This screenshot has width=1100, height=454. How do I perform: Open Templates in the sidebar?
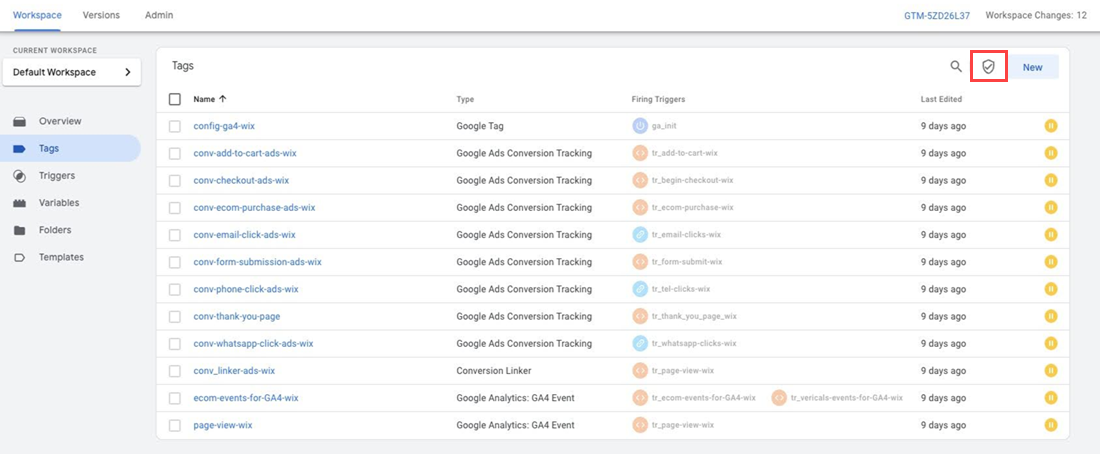point(61,258)
